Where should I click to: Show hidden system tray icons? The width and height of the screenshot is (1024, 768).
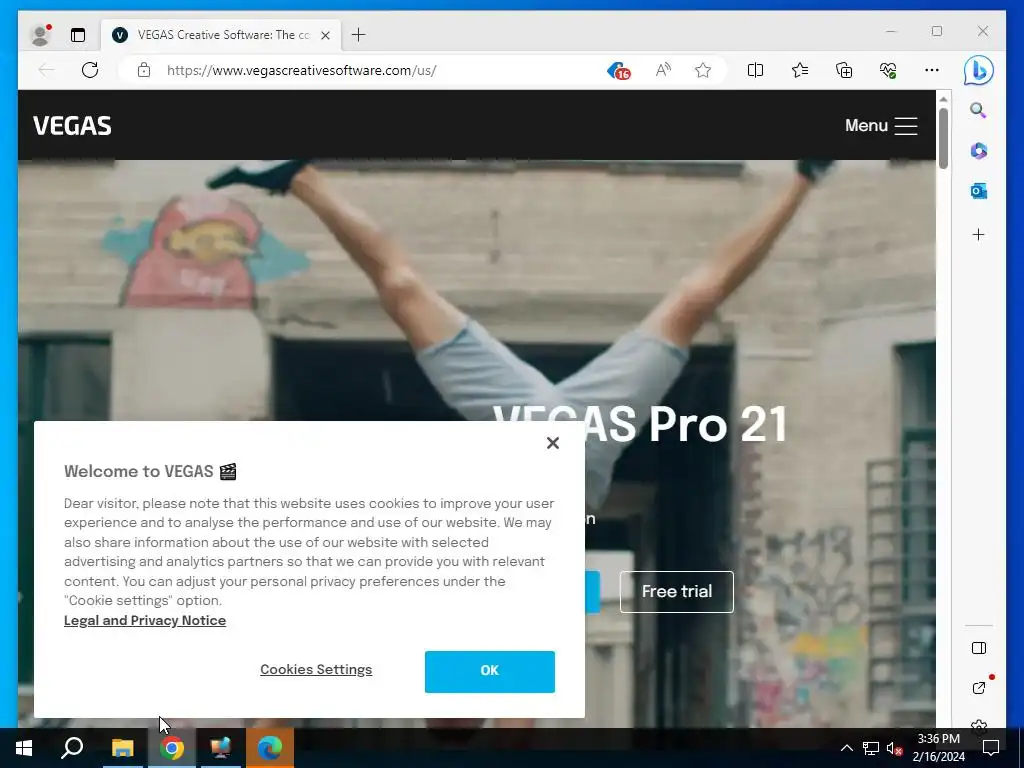click(846, 748)
